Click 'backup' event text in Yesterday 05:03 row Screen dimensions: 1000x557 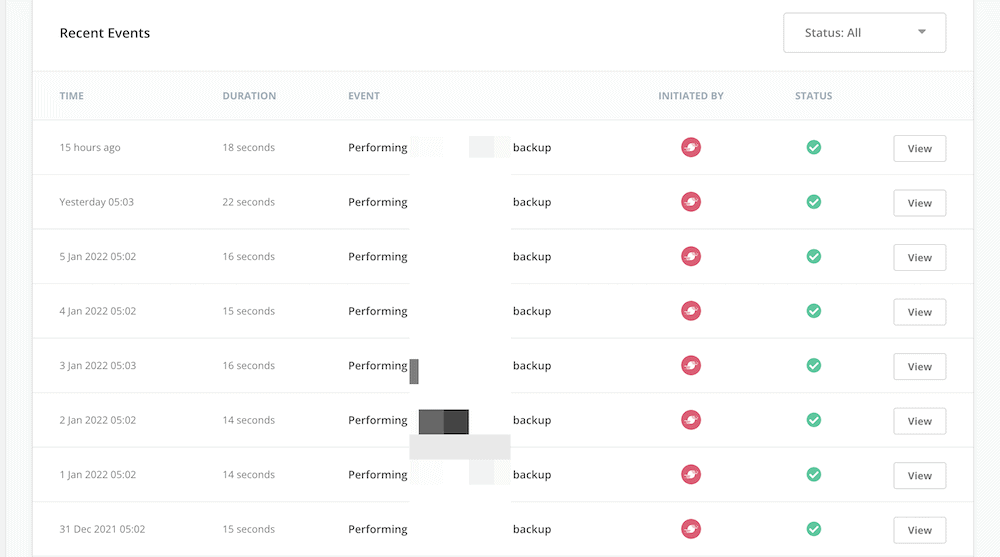click(532, 202)
